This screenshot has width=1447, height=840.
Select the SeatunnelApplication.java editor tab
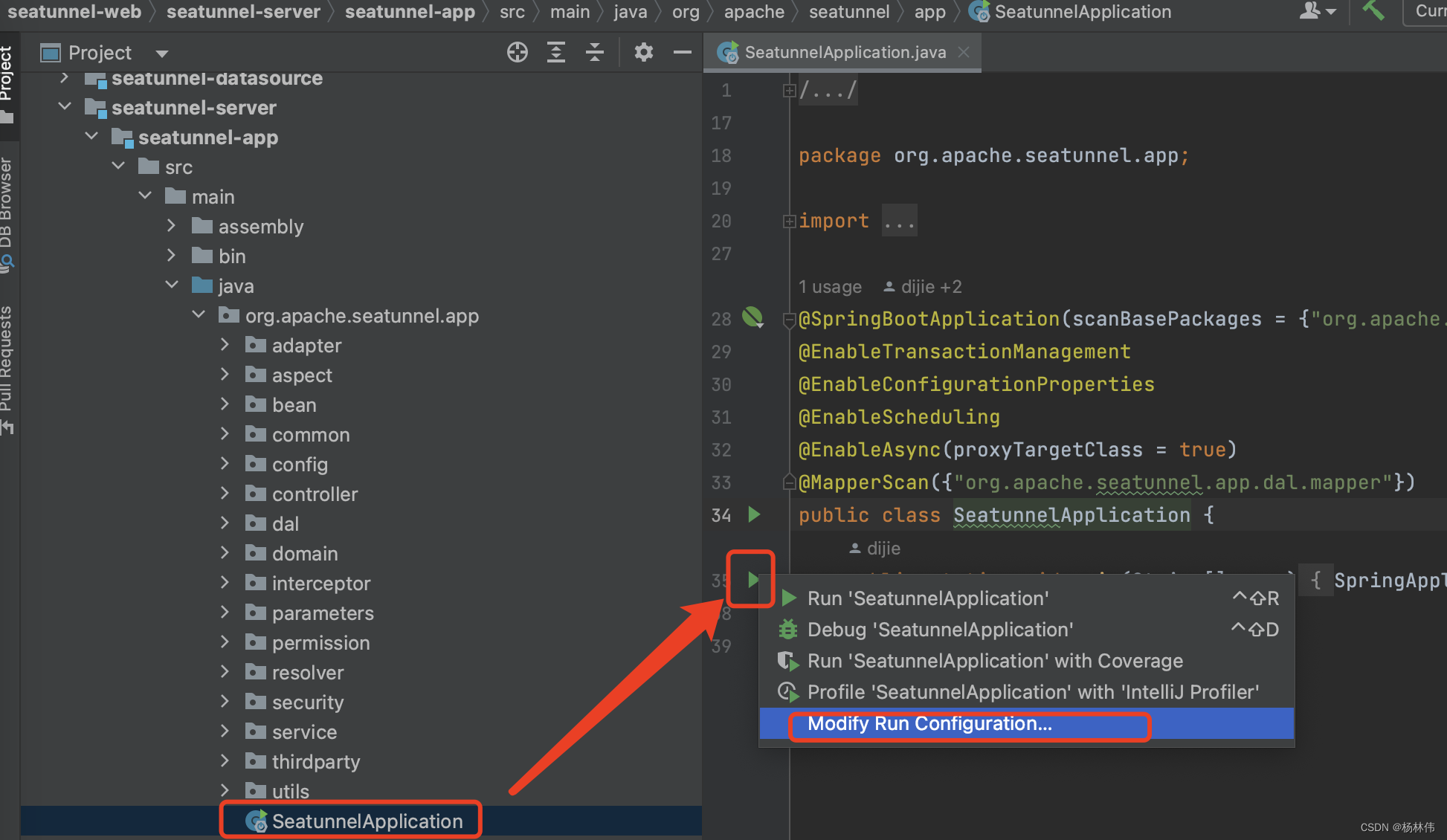(842, 52)
